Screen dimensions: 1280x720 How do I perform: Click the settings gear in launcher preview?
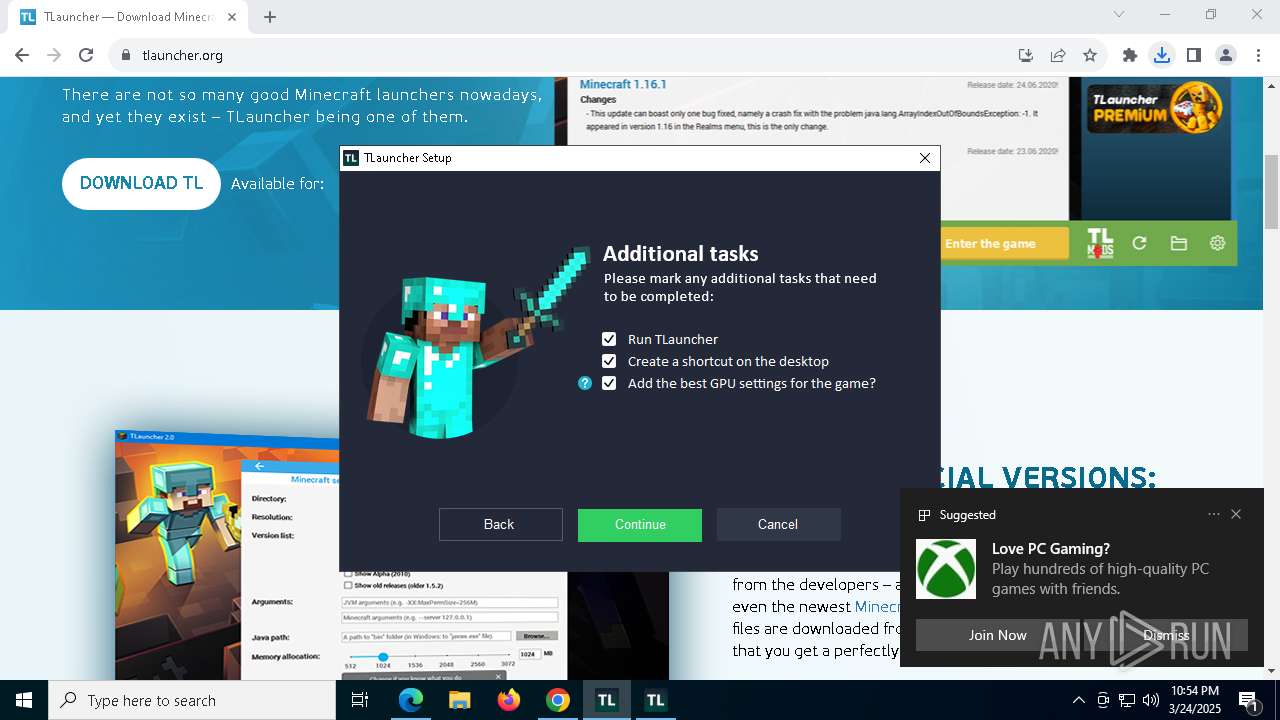pos(1217,243)
